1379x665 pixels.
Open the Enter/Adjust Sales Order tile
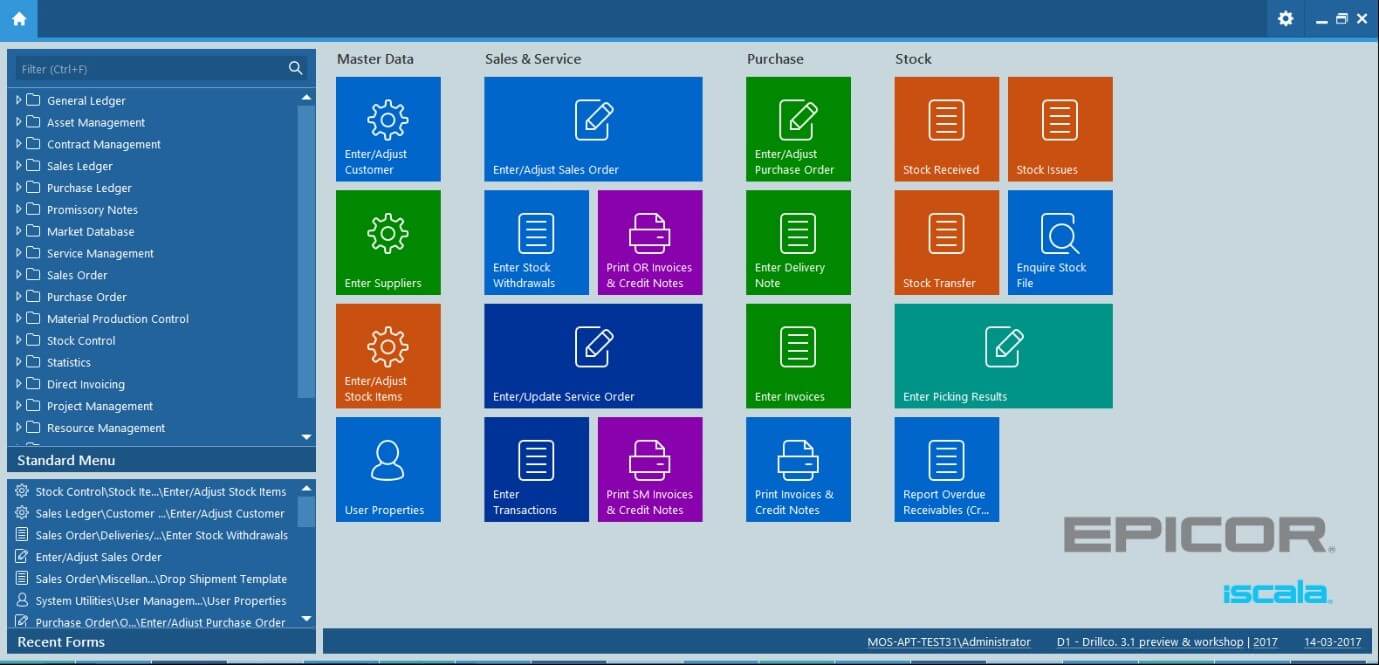593,129
